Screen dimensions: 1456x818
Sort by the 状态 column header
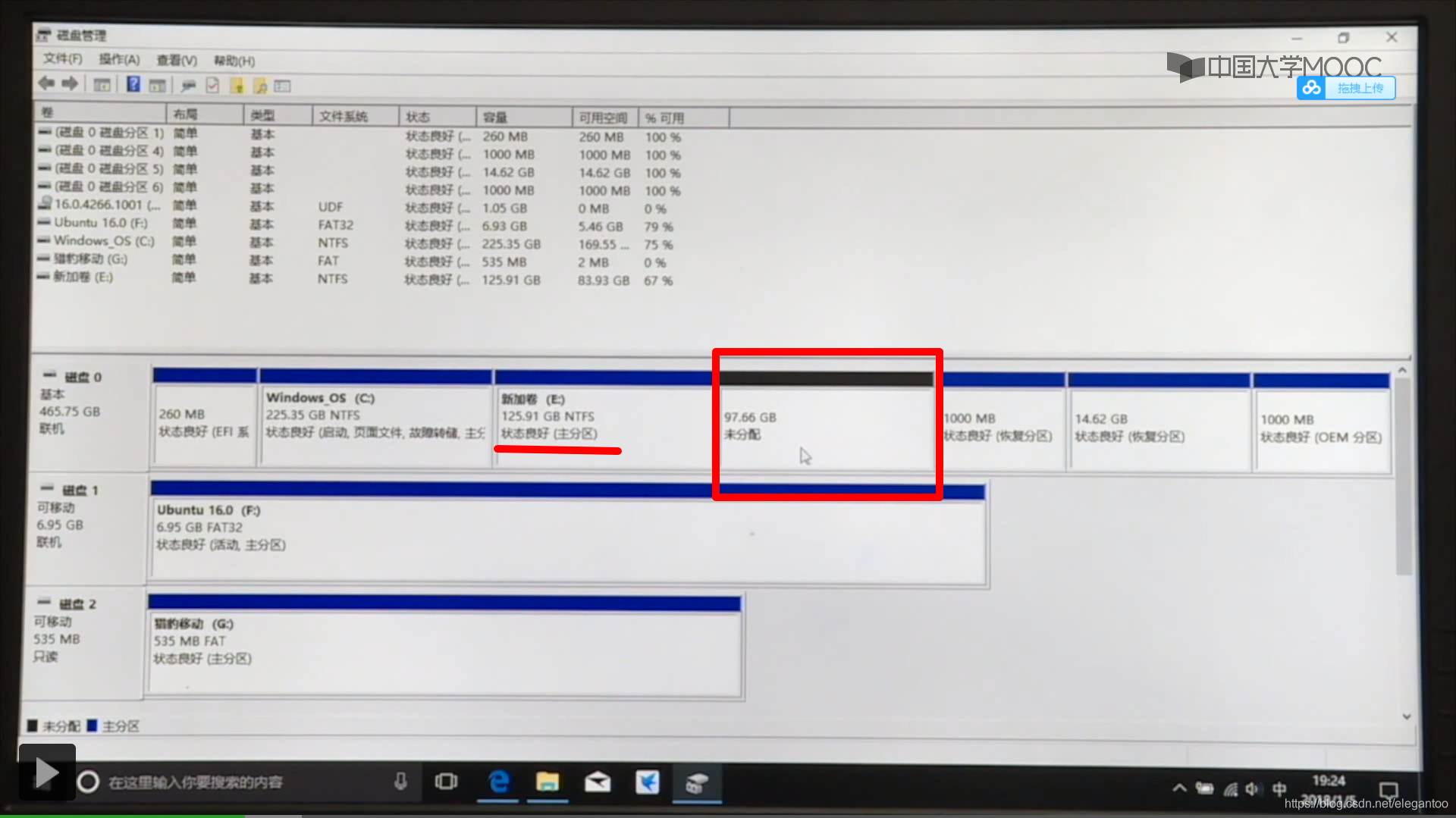click(438, 117)
